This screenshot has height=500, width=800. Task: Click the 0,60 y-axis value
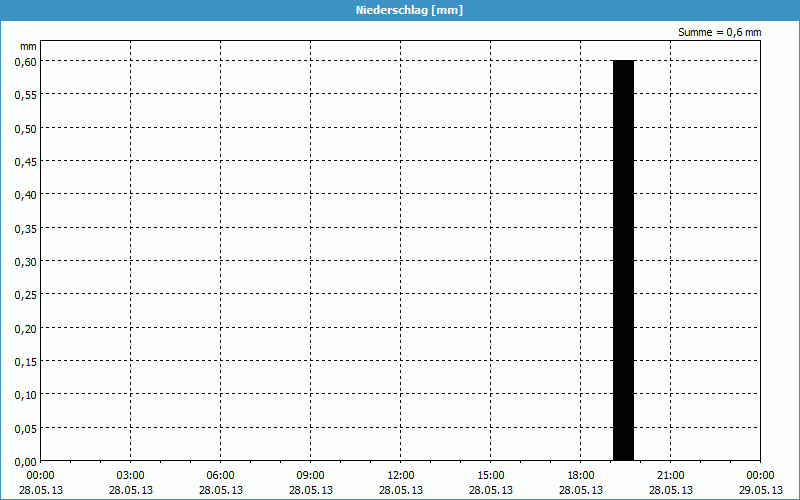(x=25, y=61)
